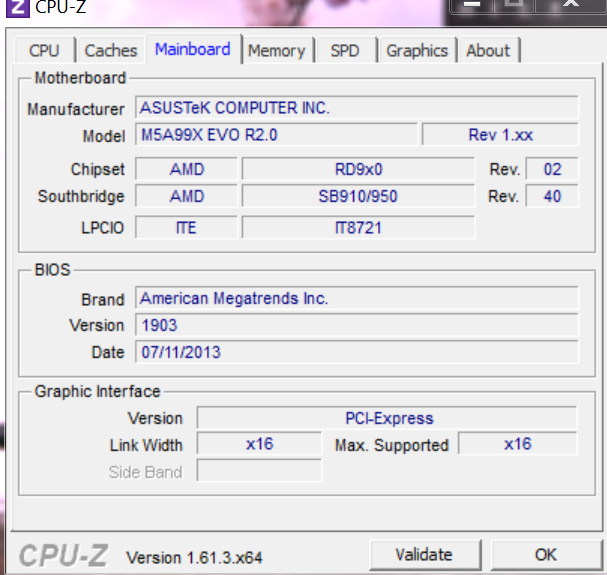Click the Max. Supported x16 value
Viewport: 607px width, 575px height.
coord(518,444)
